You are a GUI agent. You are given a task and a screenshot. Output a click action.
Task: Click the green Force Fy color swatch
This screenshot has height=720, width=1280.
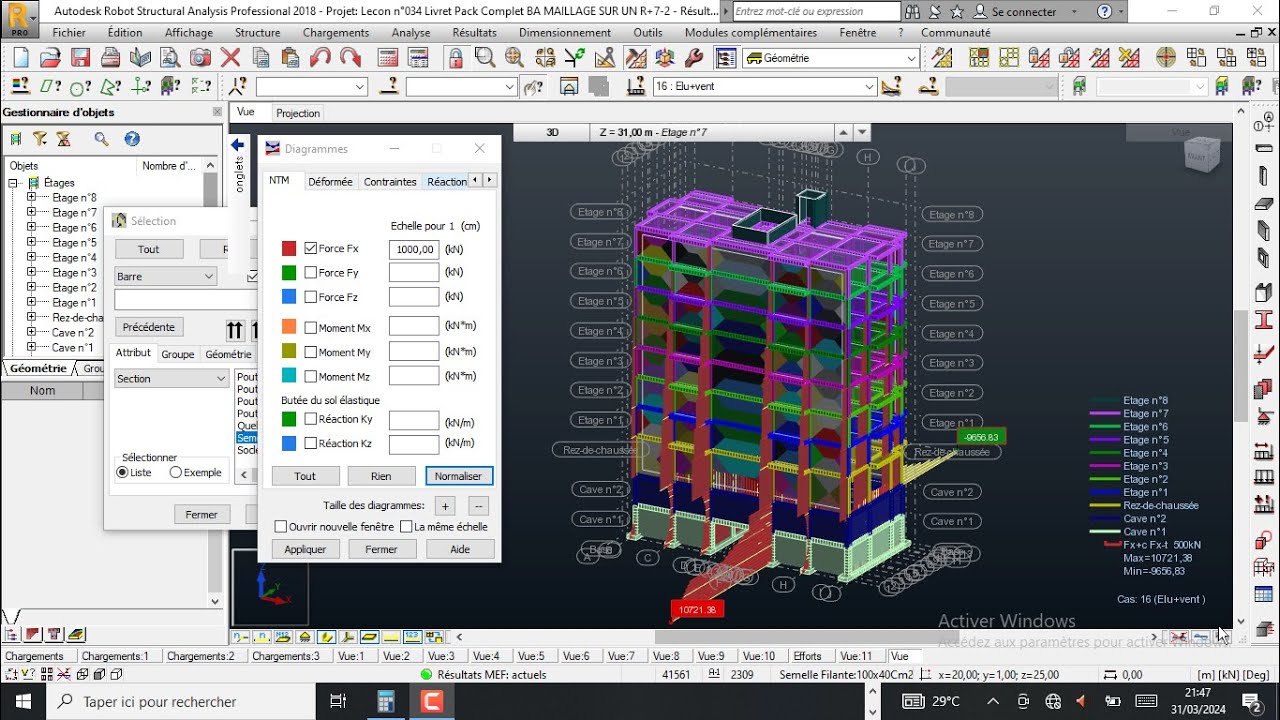[289, 272]
